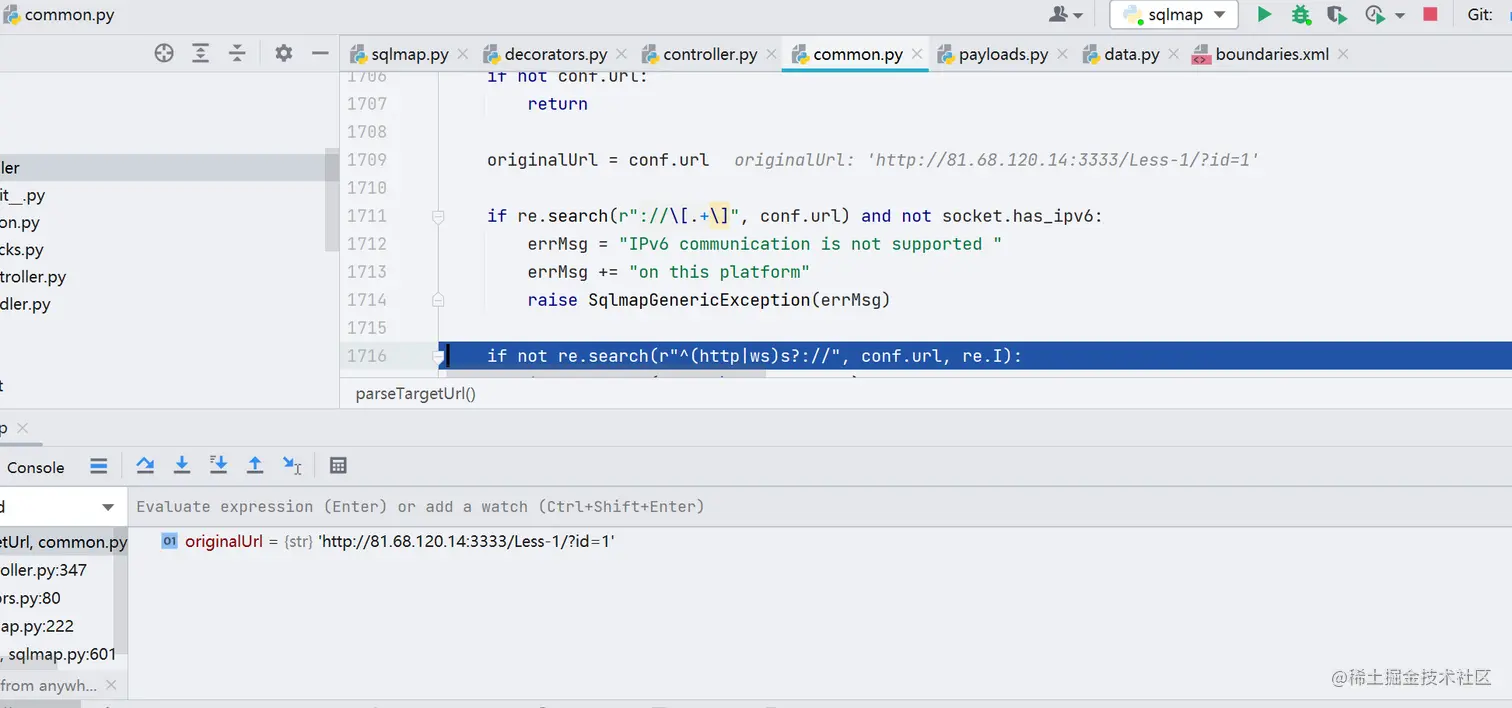Click the Run sqlmap green play icon

[1264, 14]
